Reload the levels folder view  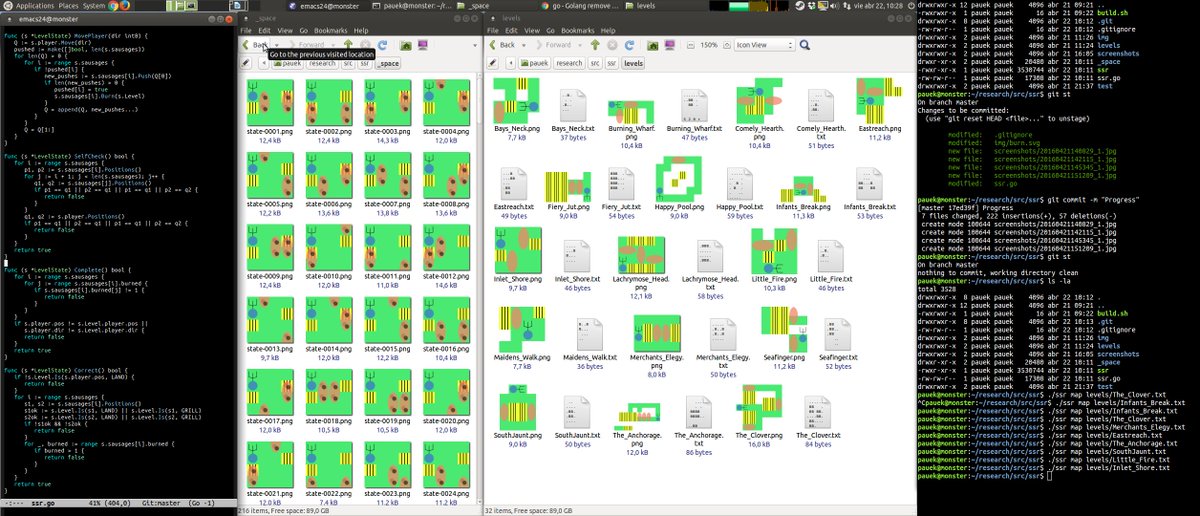(x=628, y=45)
